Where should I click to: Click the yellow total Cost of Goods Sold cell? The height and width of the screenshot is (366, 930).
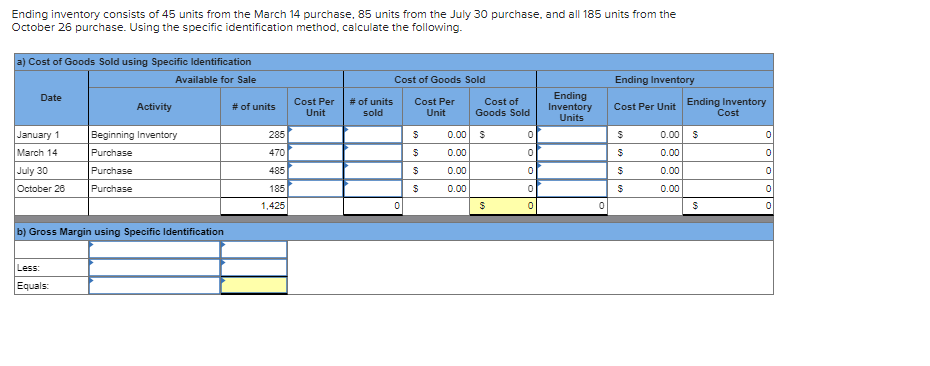coord(502,206)
